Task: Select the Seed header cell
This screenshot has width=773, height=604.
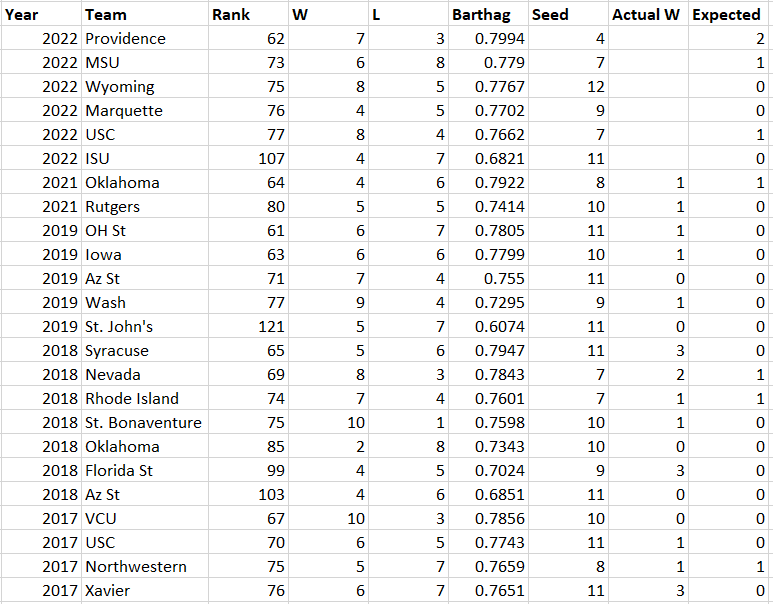Action: click(x=568, y=15)
